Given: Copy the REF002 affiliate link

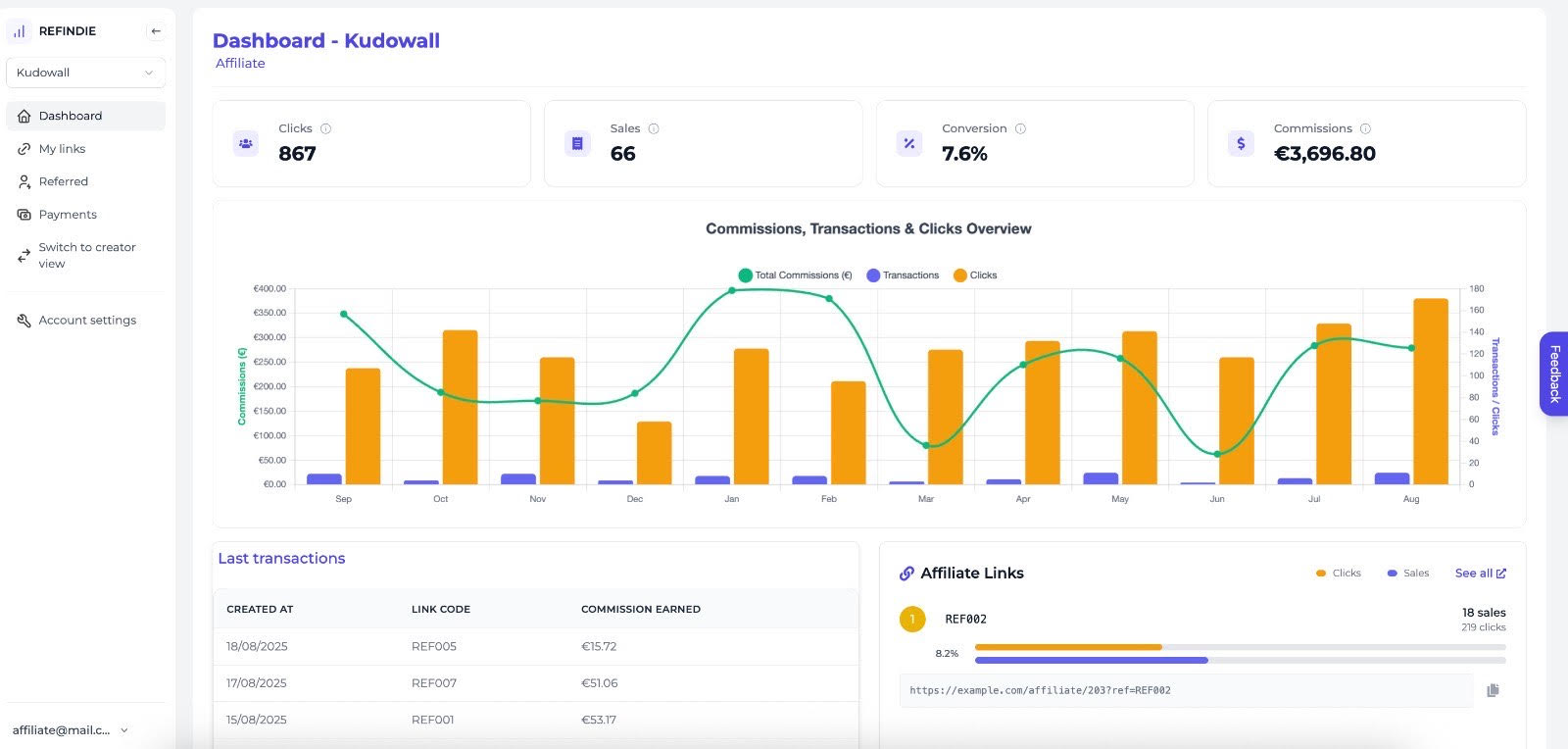Looking at the screenshot, I should pyautogui.click(x=1493, y=690).
